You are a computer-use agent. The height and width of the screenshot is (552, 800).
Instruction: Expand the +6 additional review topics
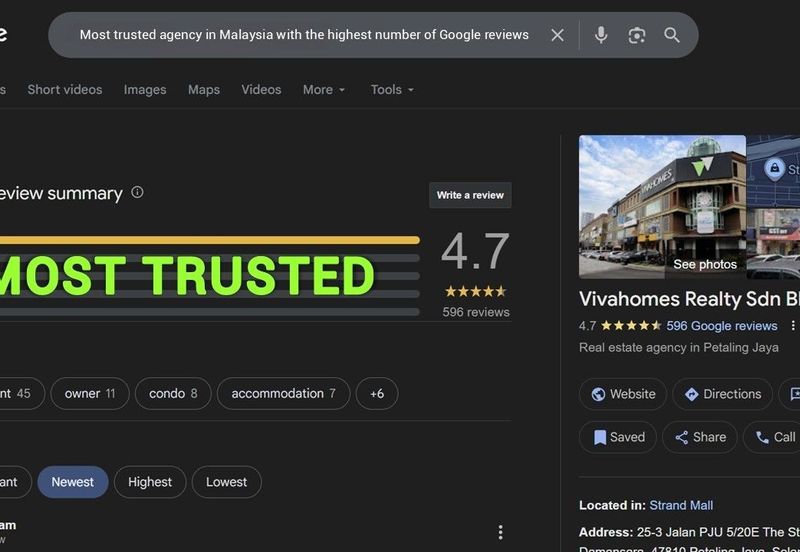377,394
